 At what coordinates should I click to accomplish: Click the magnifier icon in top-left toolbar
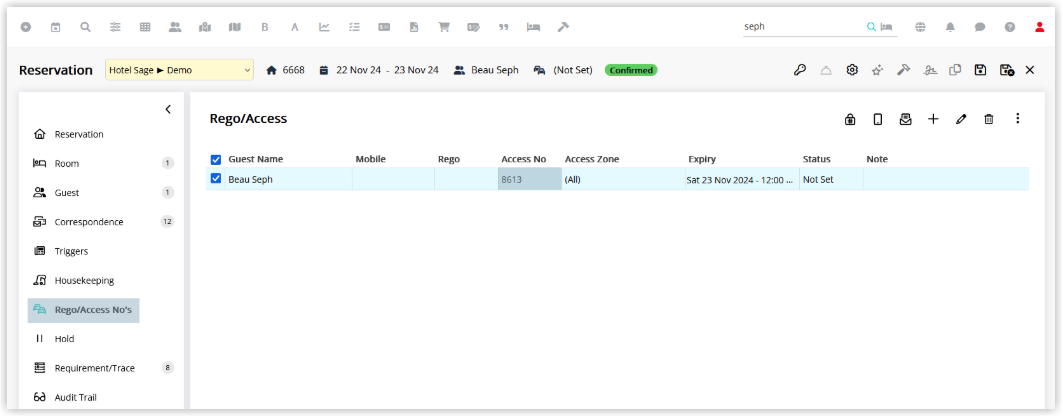[85, 27]
